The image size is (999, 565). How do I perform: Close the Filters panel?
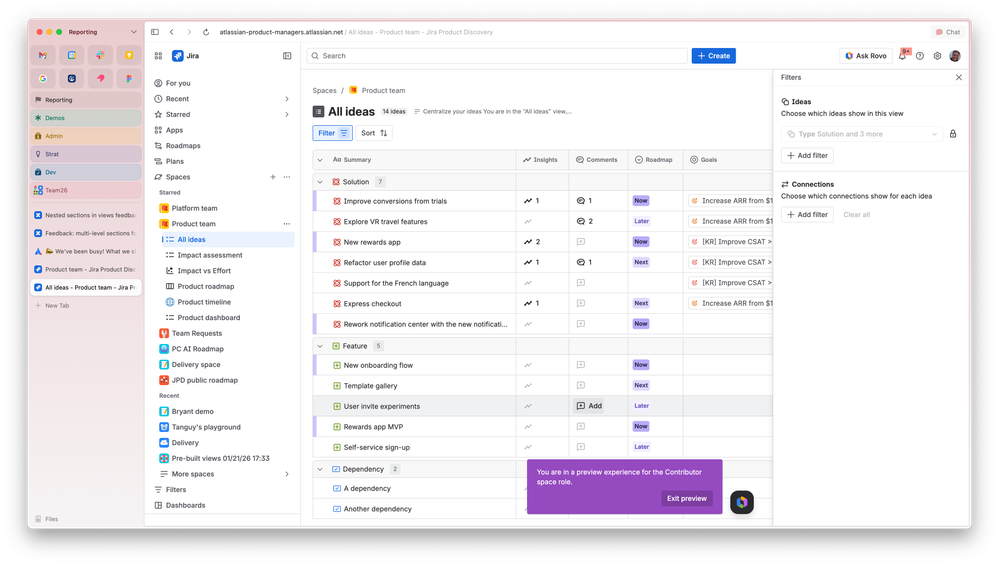coord(959,77)
